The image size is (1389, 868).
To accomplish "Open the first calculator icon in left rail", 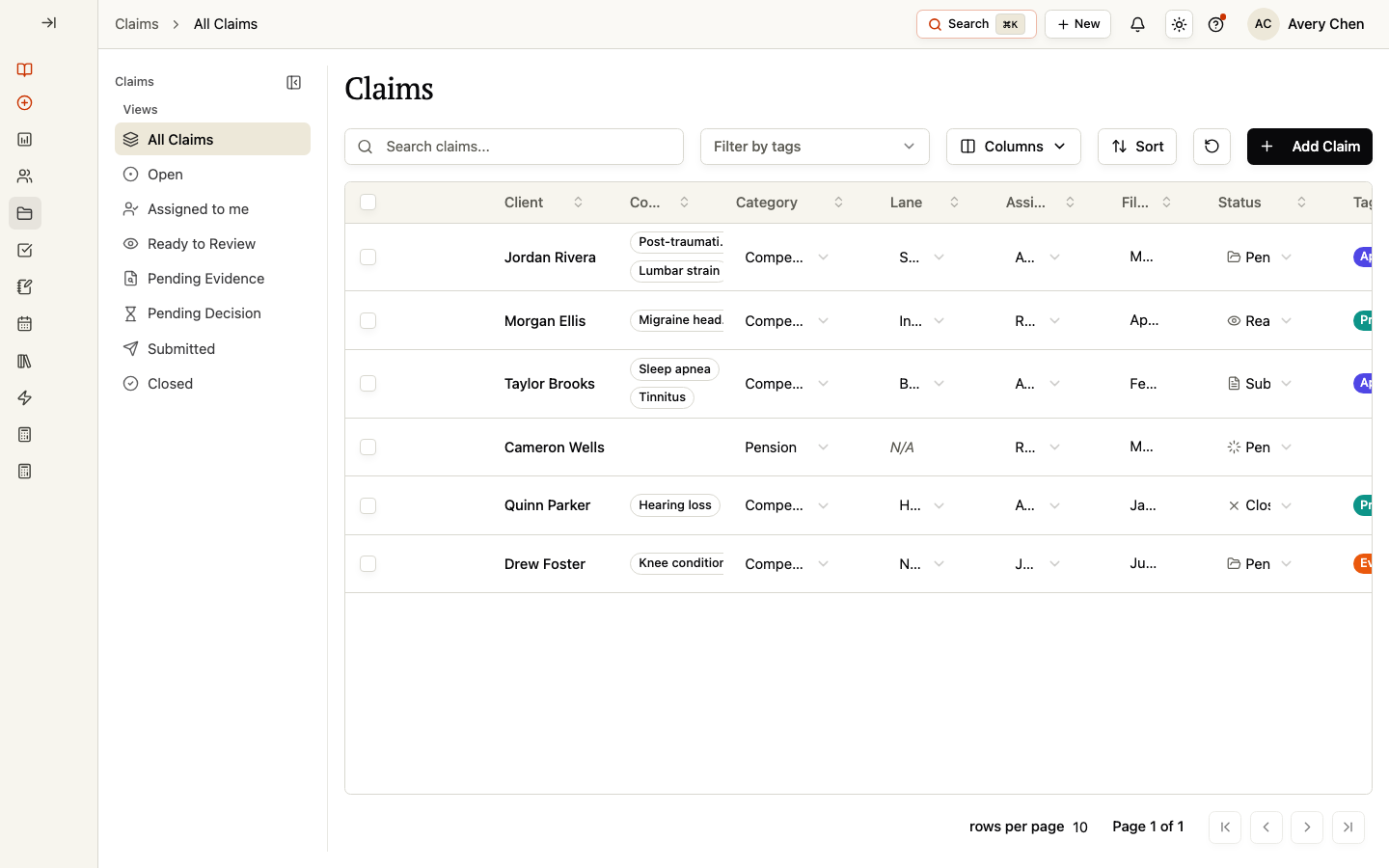I will (x=25, y=435).
